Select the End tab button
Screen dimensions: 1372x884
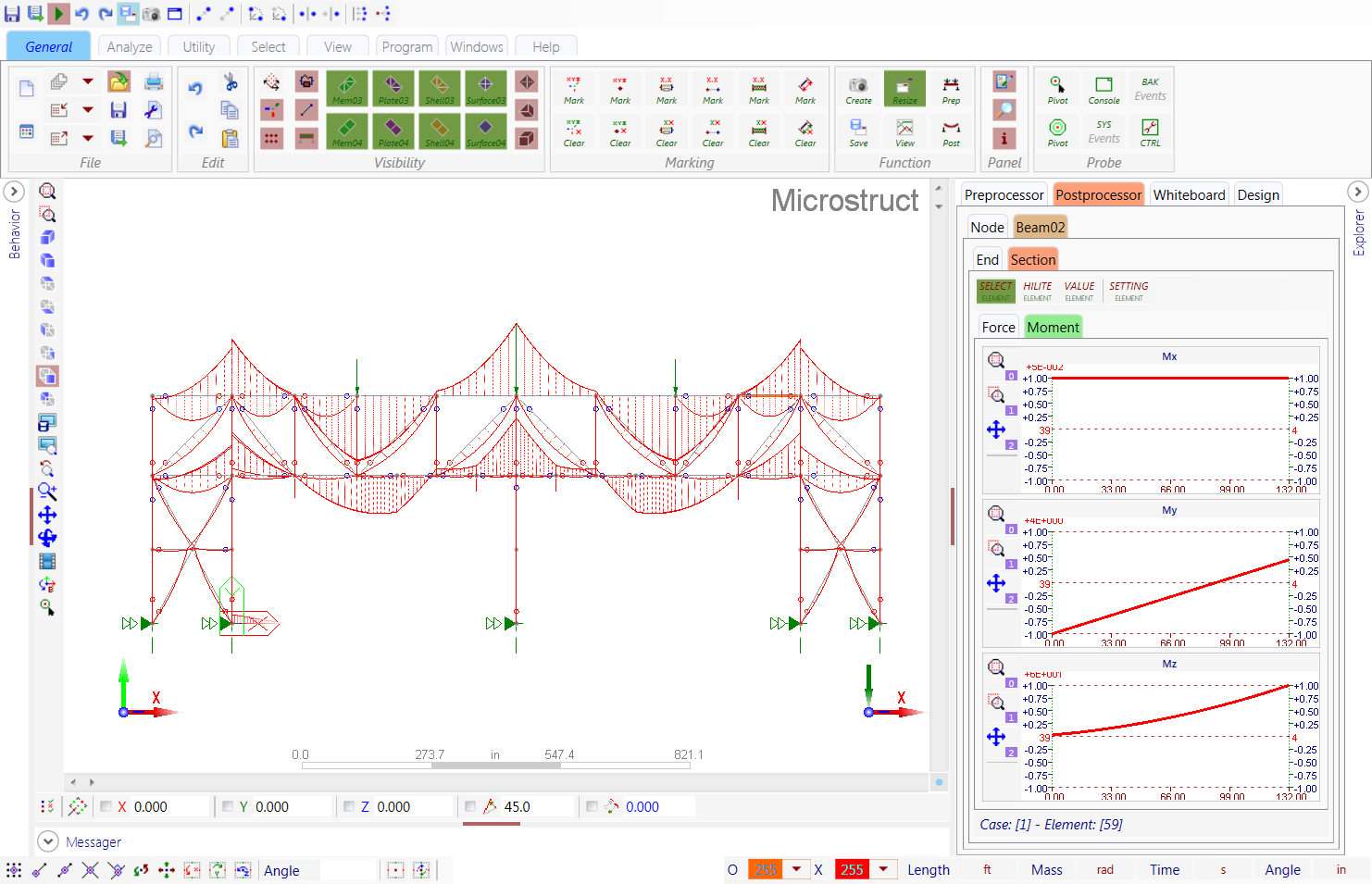987,259
